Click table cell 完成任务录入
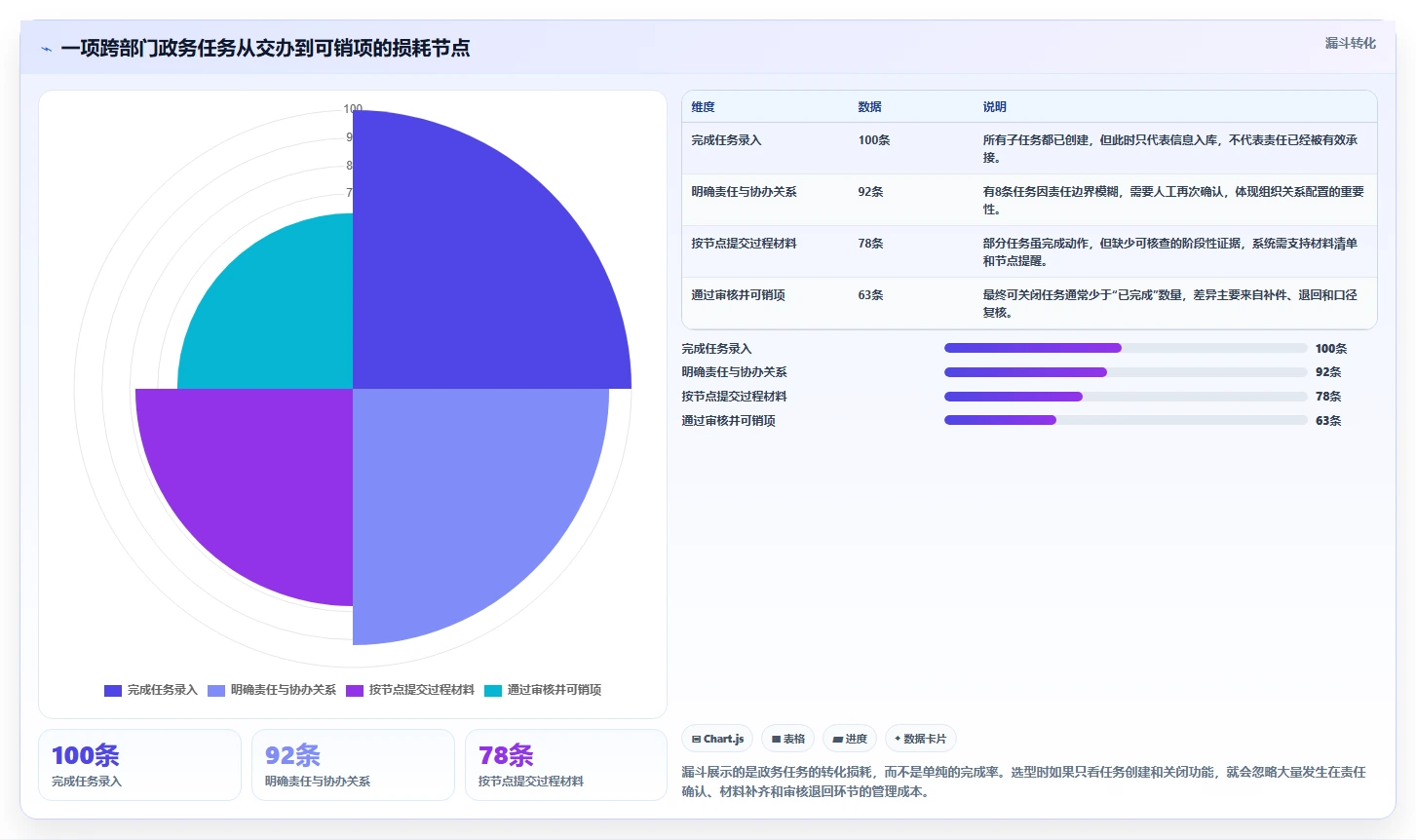1416x840 pixels. [x=726, y=140]
